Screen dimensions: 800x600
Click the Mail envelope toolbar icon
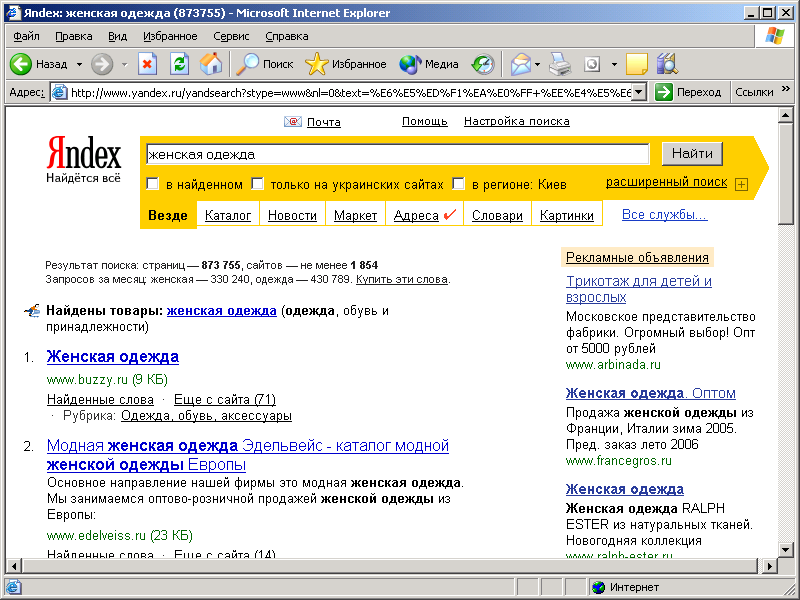520,64
